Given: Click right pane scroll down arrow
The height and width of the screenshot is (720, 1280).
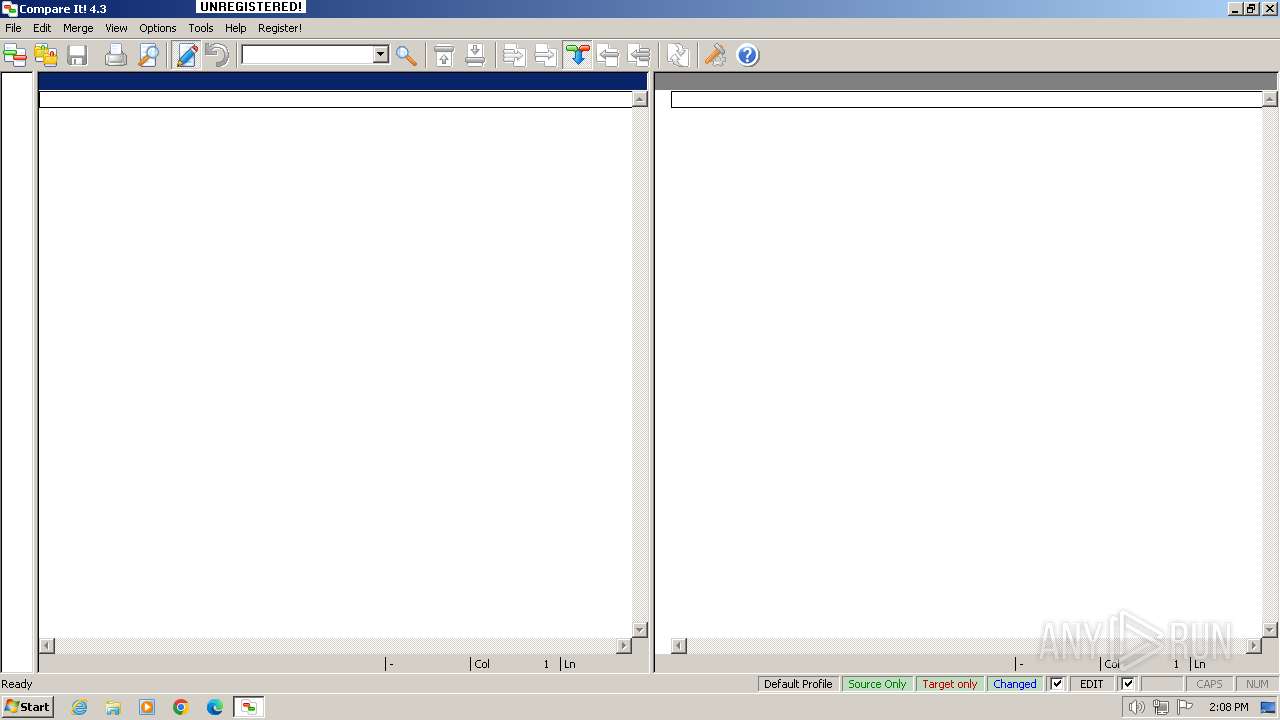Looking at the screenshot, I should (1270, 630).
